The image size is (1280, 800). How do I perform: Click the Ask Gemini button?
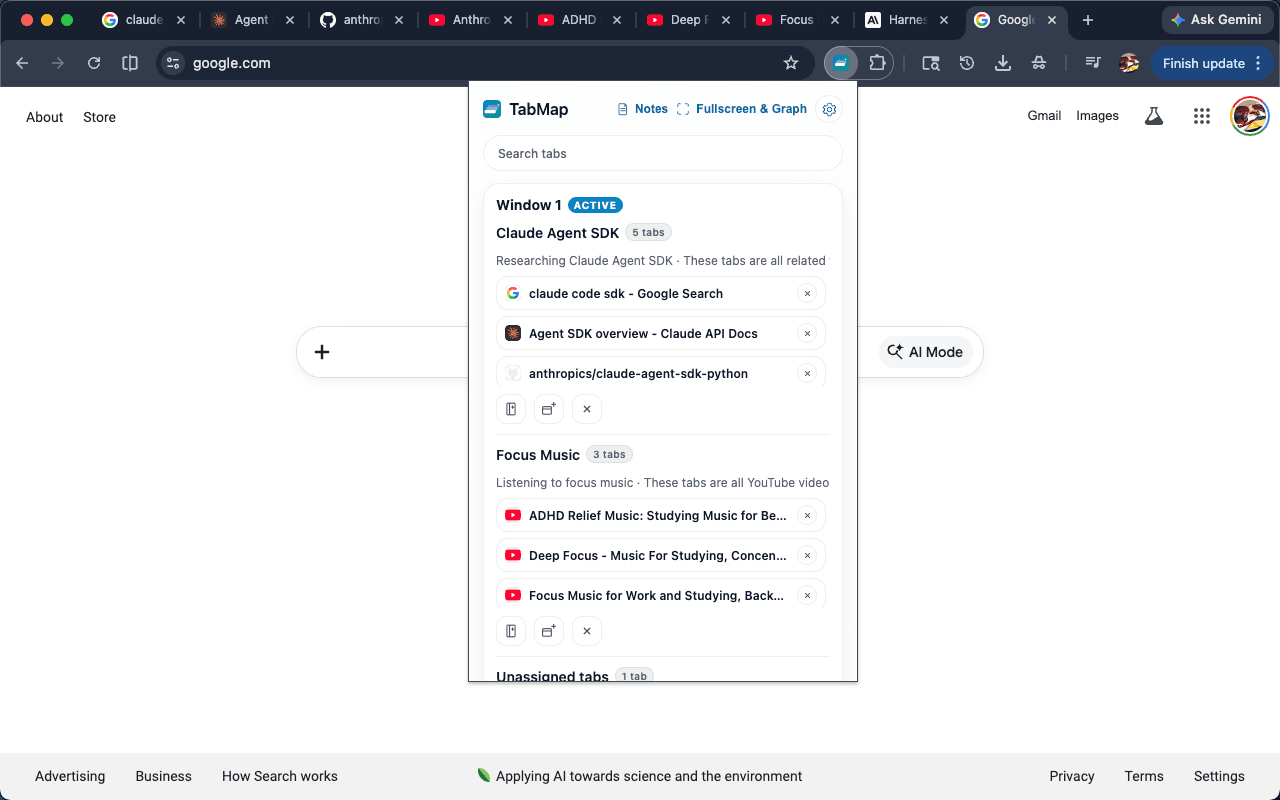pos(1217,20)
